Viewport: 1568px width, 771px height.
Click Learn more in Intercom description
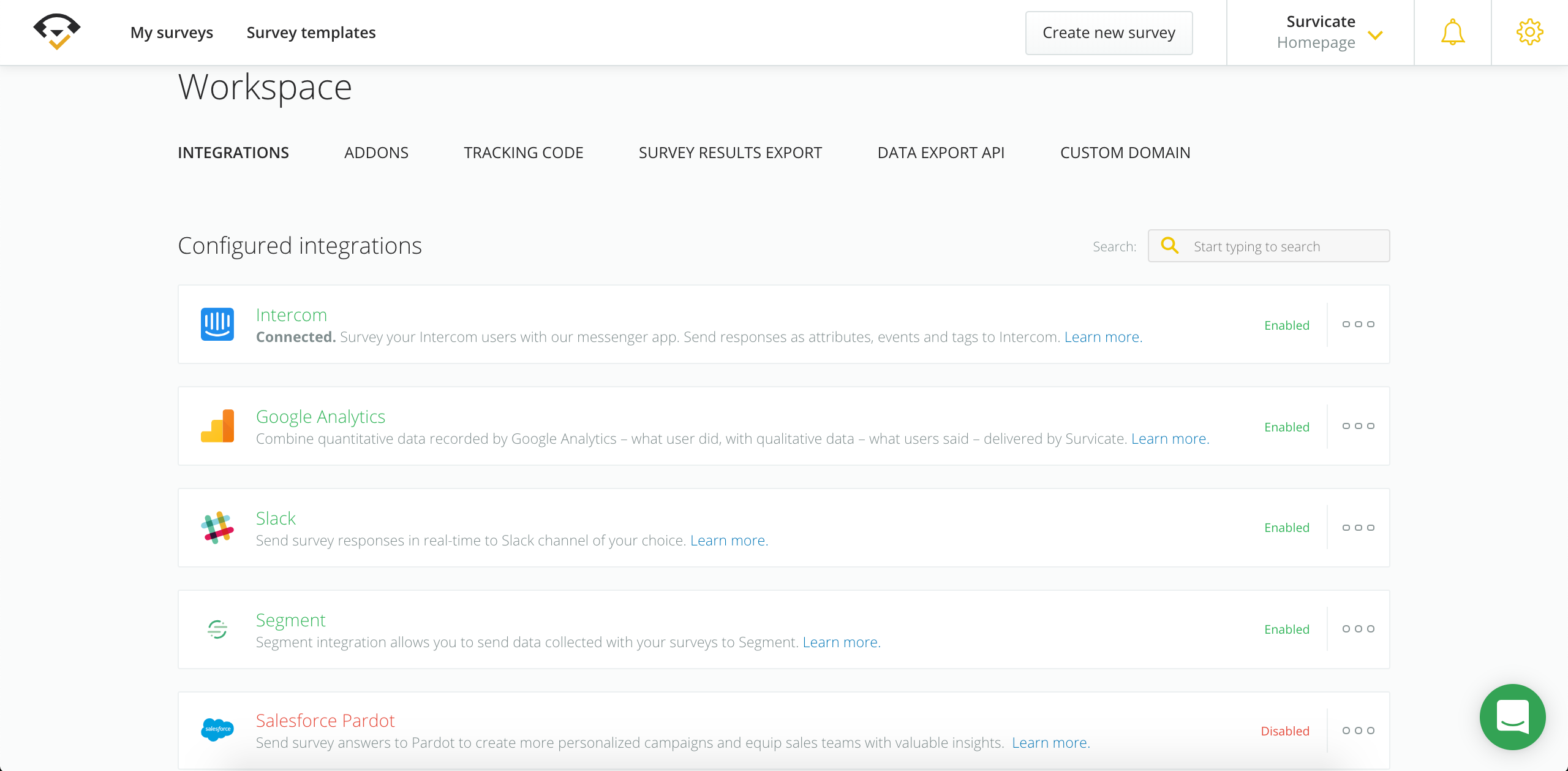(1103, 336)
